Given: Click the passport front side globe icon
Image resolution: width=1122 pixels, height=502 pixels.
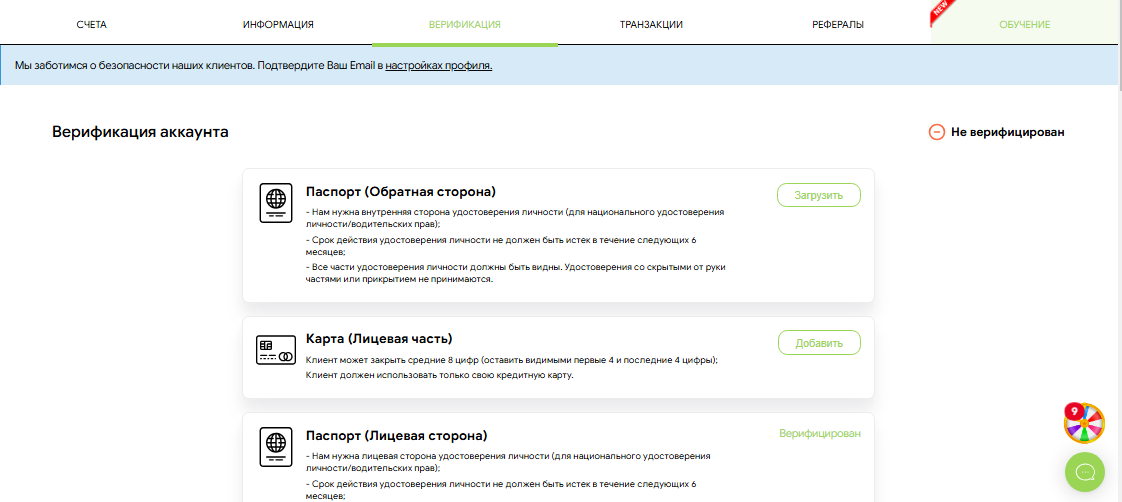Looking at the screenshot, I should tap(275, 447).
